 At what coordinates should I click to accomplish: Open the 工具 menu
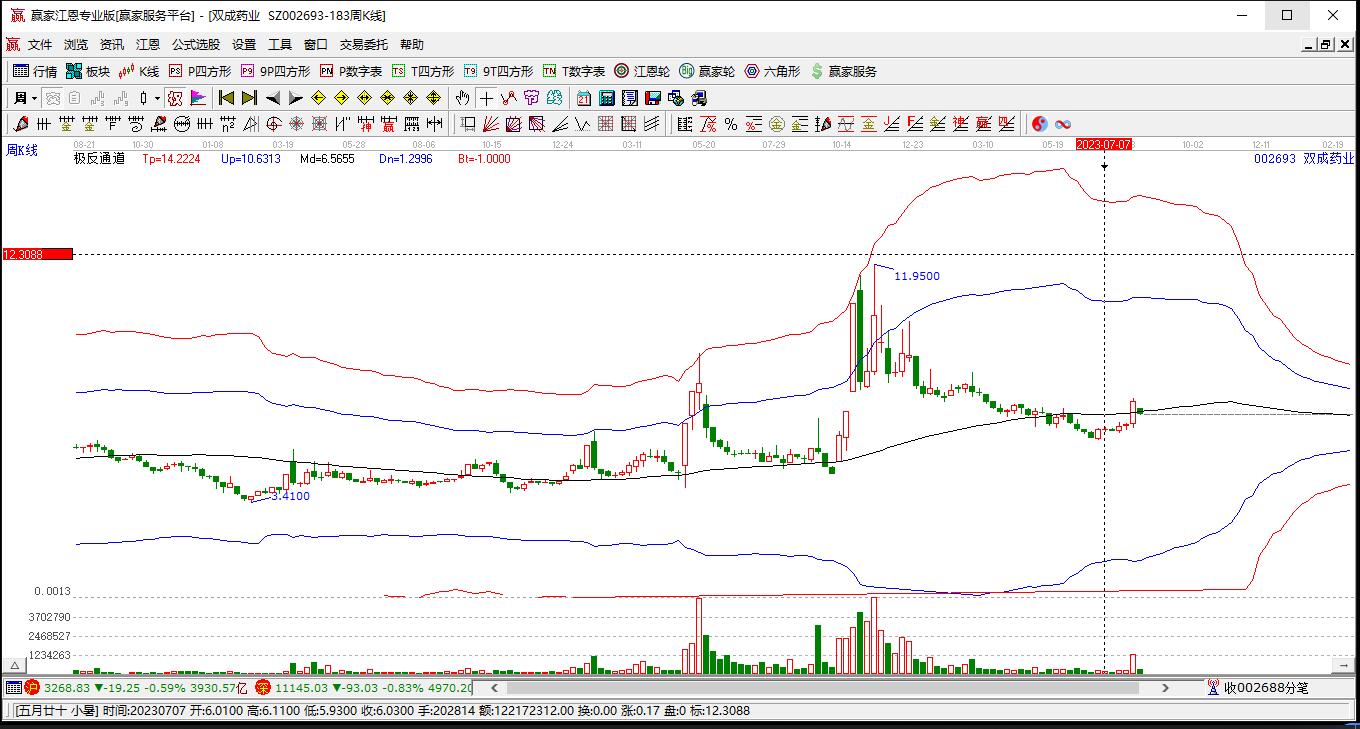click(280, 45)
